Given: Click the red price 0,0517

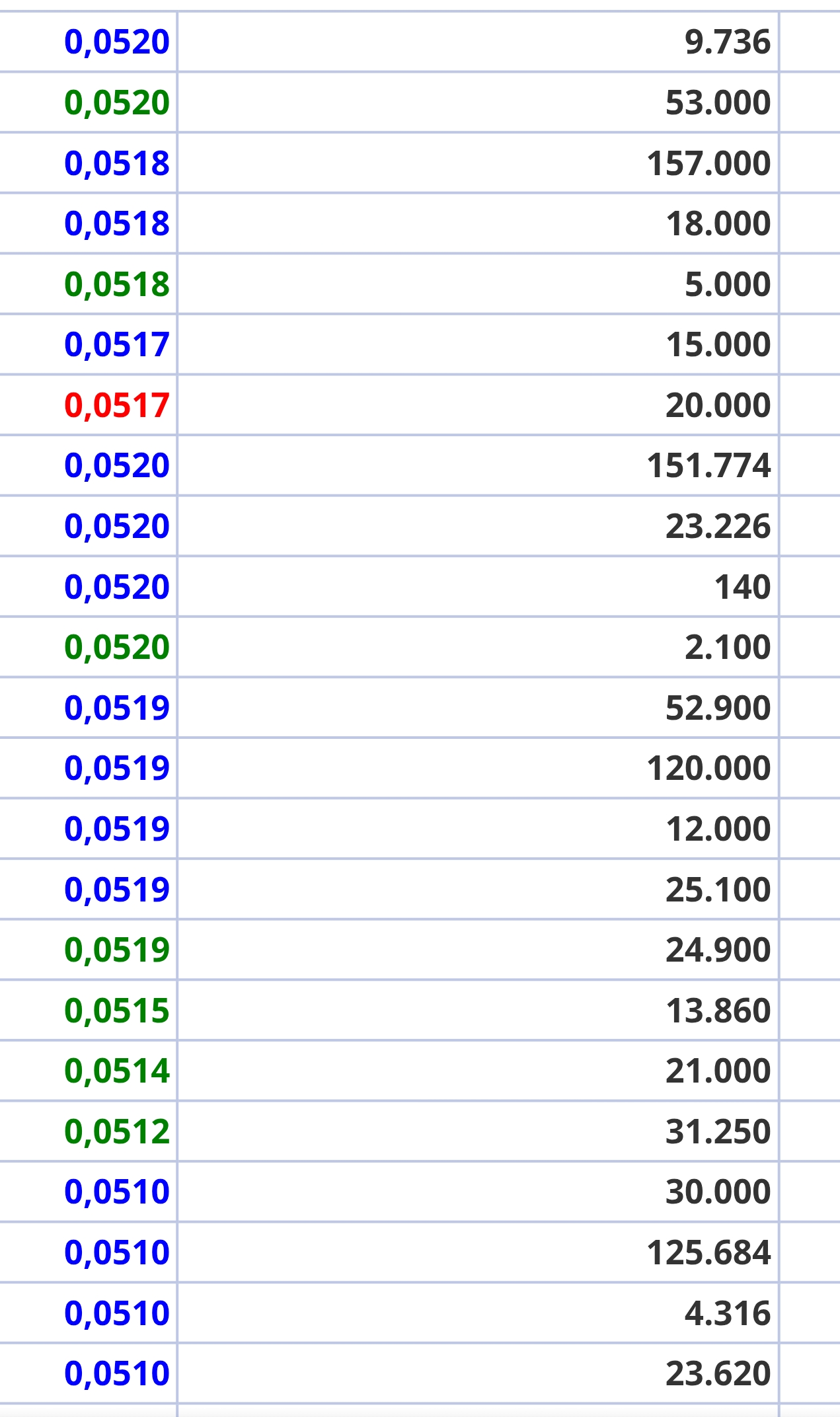Looking at the screenshot, I should point(117,405).
